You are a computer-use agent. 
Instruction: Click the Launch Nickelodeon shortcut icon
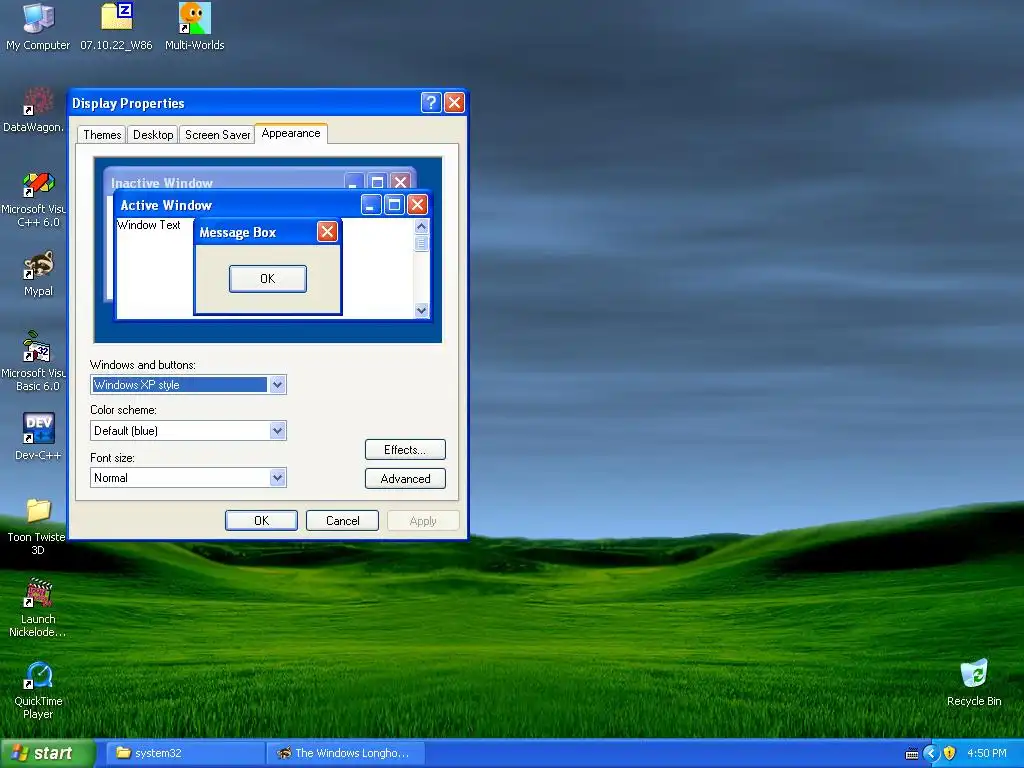[38, 607]
